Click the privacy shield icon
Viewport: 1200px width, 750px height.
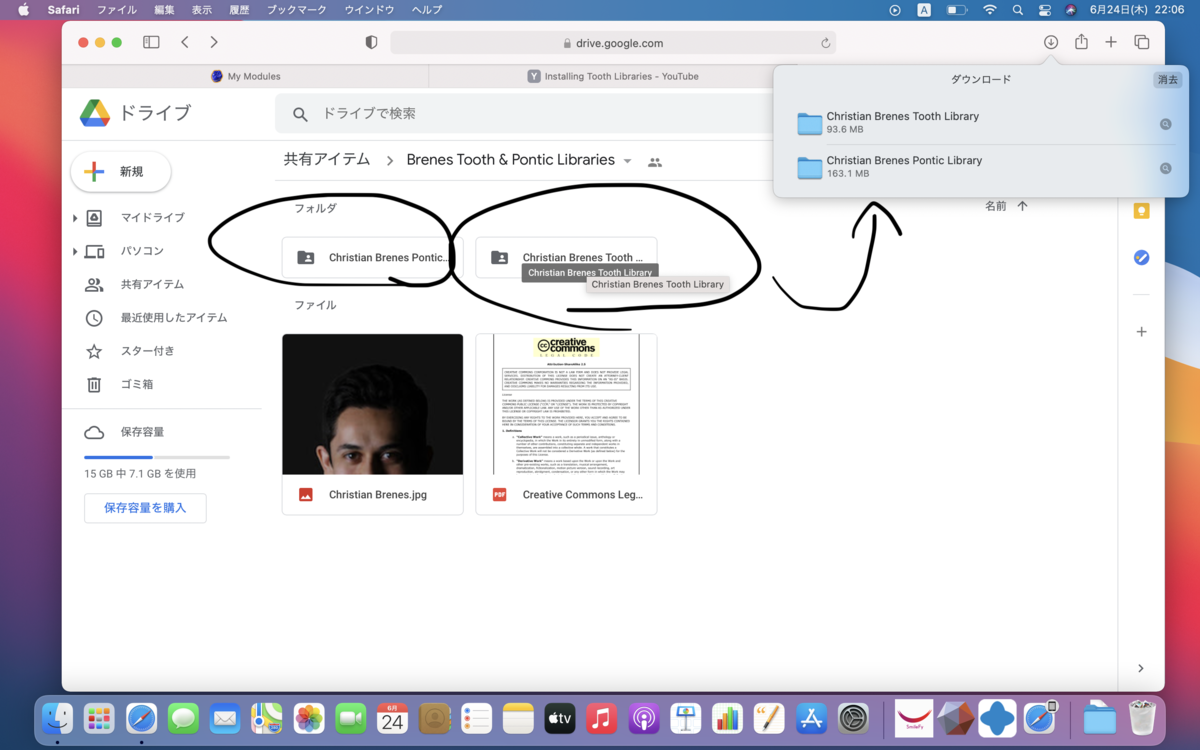(371, 43)
